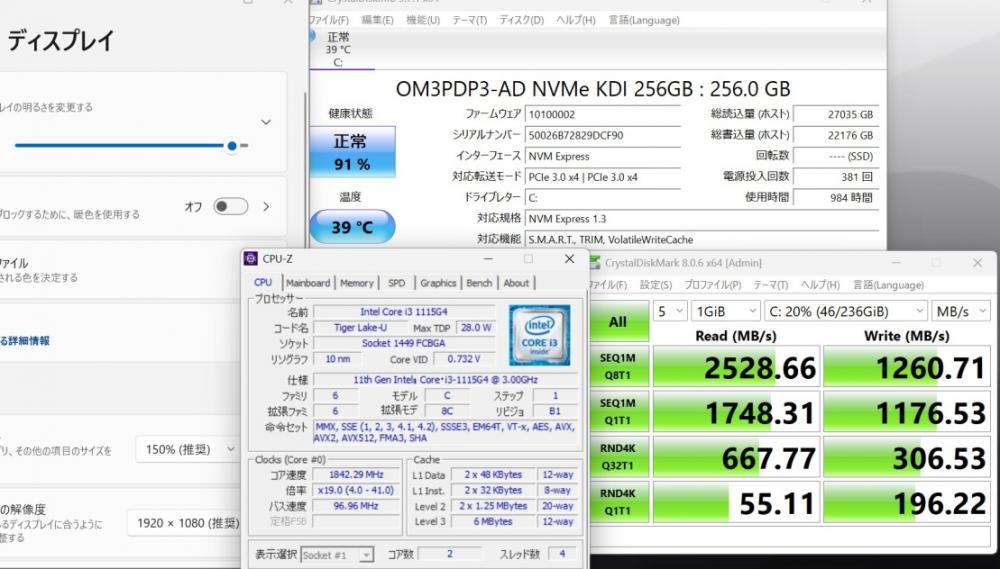
Task: Click the 詳細情報 link in Display settings
Action: [25, 341]
